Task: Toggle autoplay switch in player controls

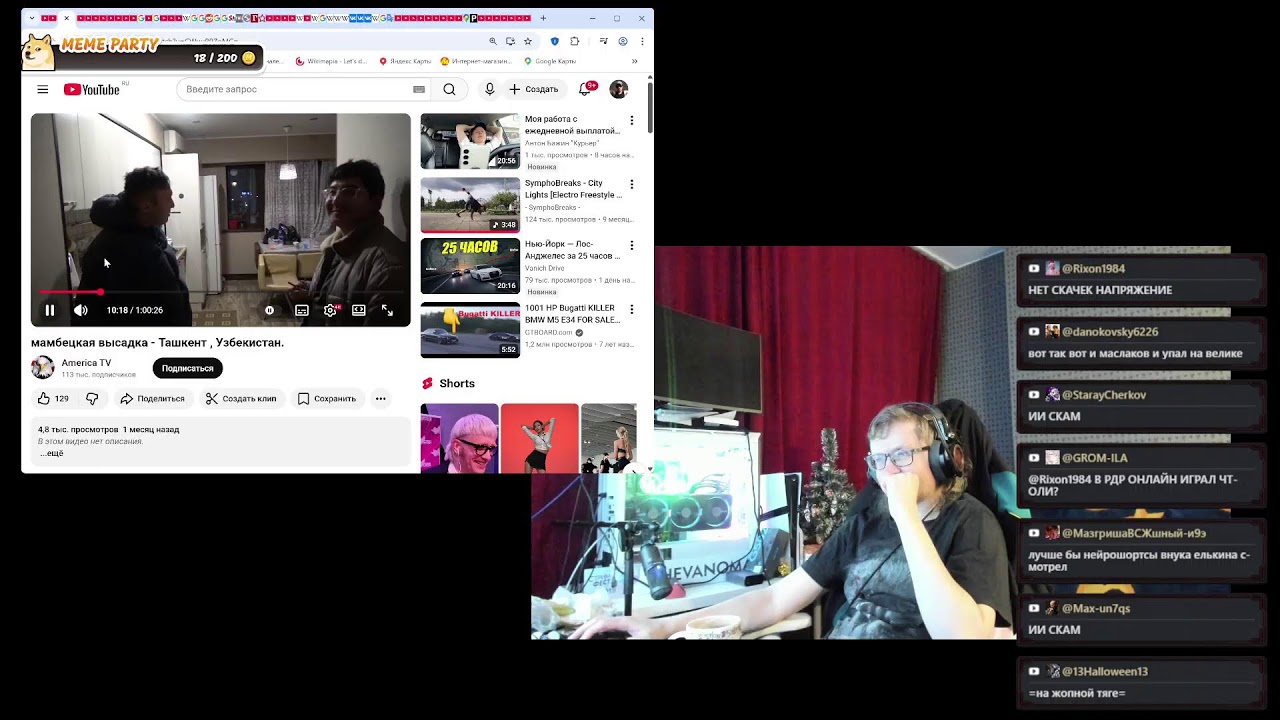Action: pyautogui.click(x=269, y=311)
